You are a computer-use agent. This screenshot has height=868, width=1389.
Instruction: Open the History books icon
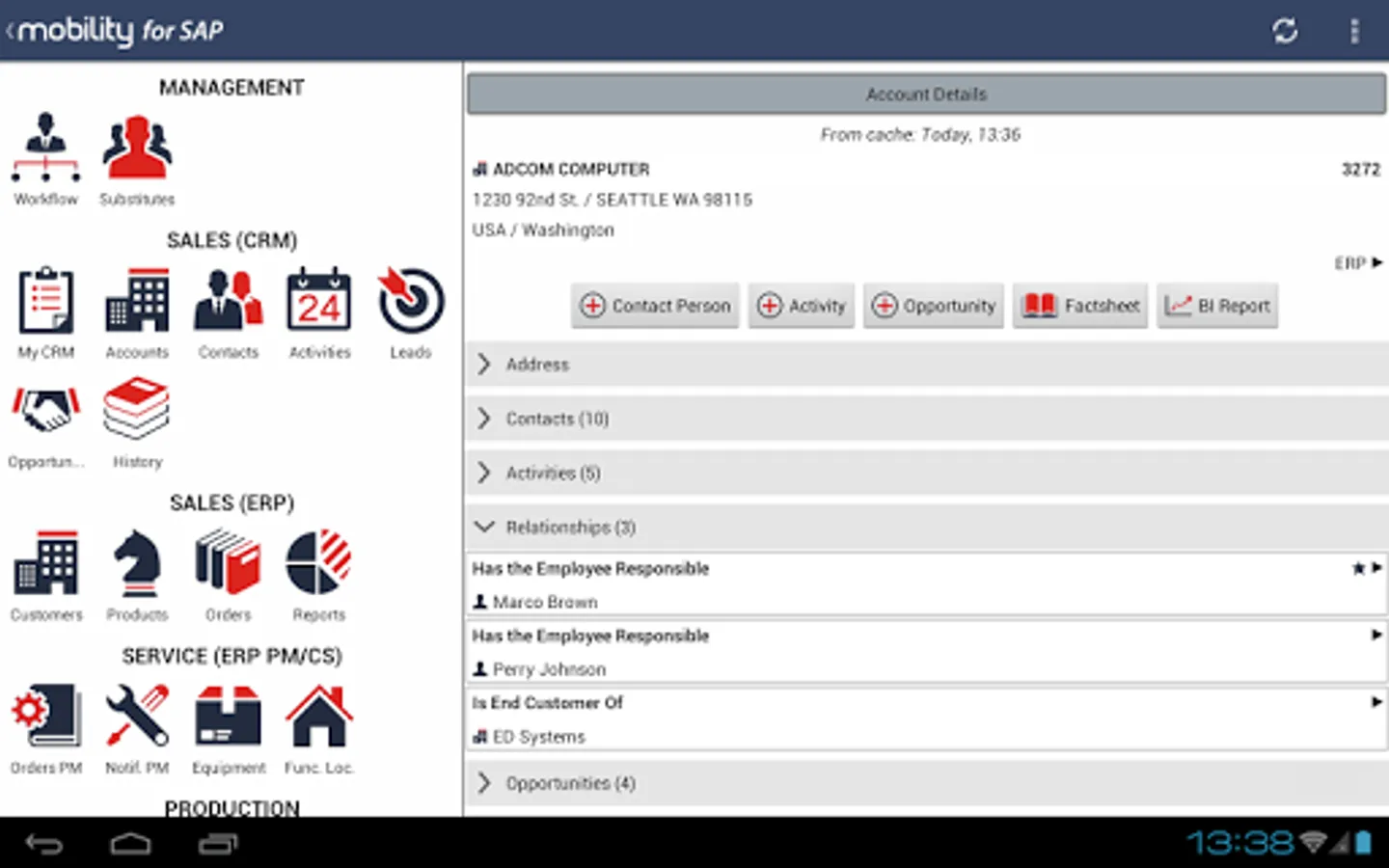click(x=137, y=409)
